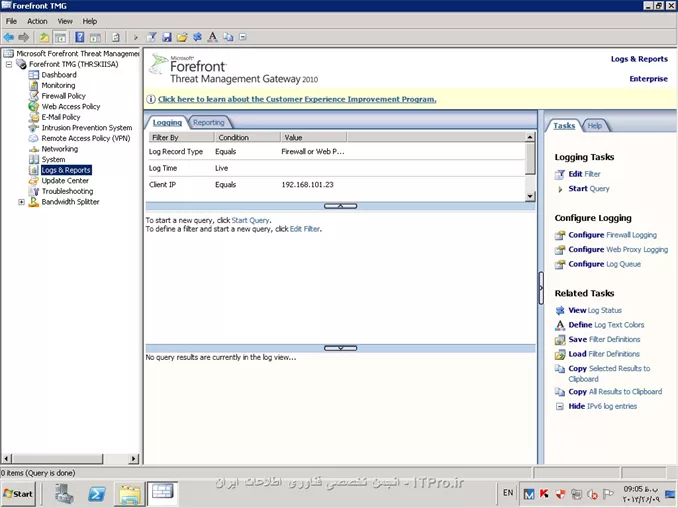The image size is (678, 508).
Task: Select Dashboard in the console tree
Action: tap(59, 75)
